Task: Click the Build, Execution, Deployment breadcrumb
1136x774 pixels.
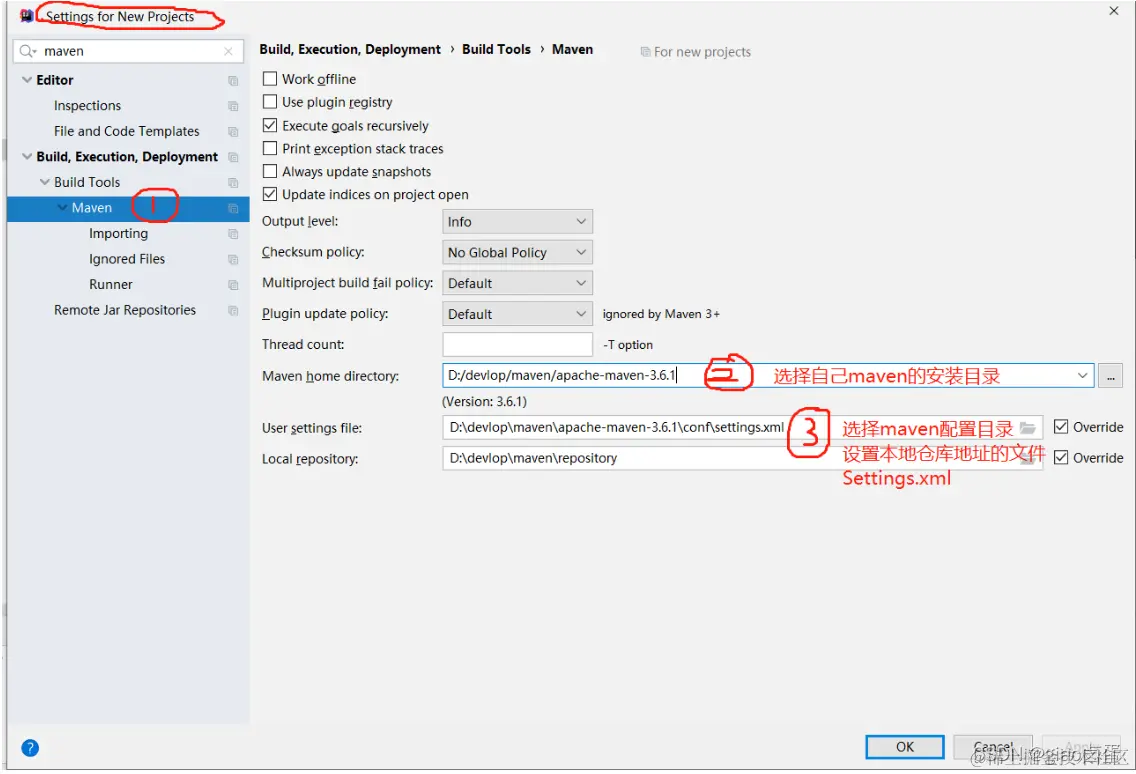Action: [x=350, y=49]
